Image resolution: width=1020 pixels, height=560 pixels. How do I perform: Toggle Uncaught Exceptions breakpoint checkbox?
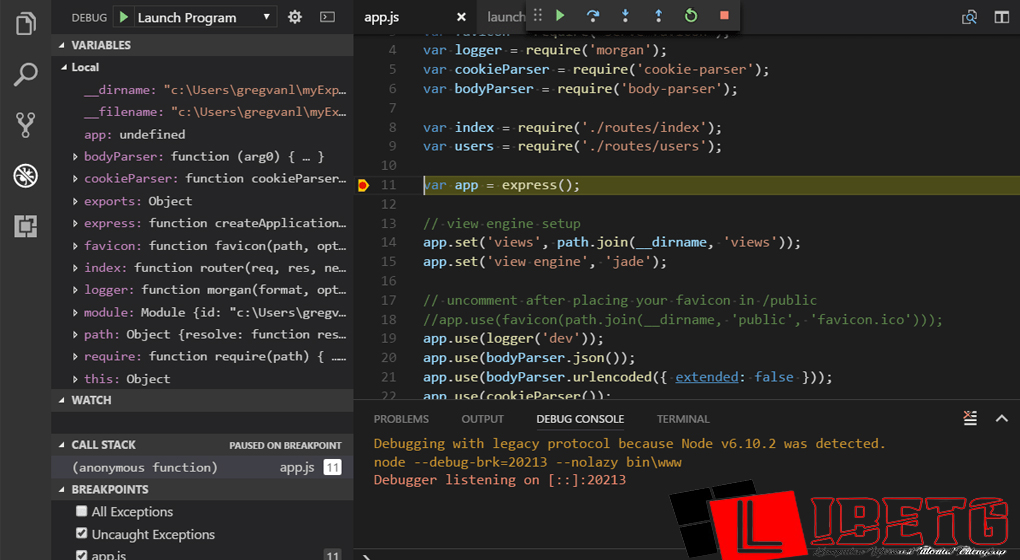tap(81, 533)
